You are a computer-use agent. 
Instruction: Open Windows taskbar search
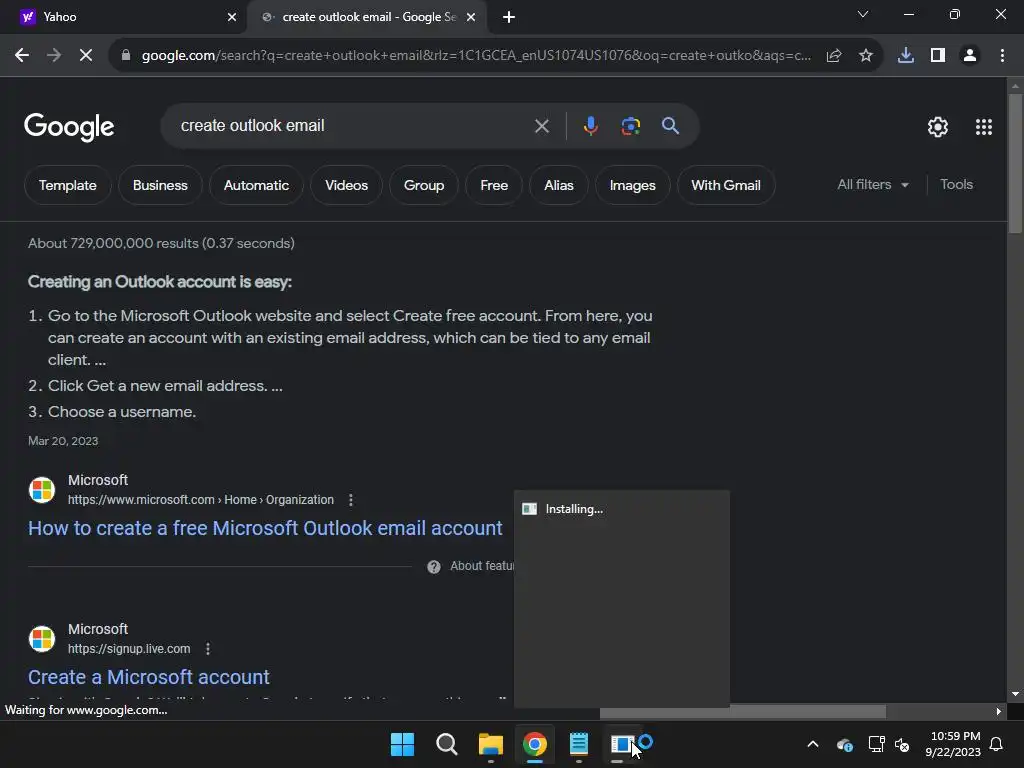pyautogui.click(x=447, y=744)
